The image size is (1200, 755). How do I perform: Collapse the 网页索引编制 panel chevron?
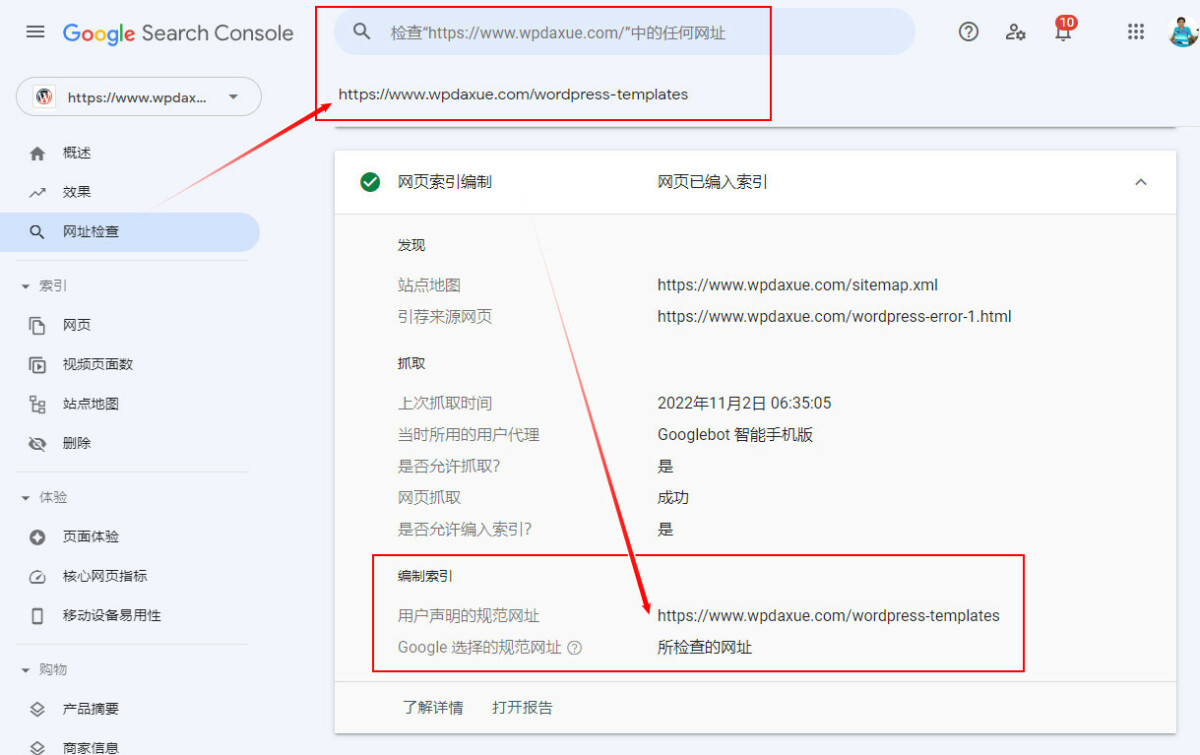(1141, 182)
